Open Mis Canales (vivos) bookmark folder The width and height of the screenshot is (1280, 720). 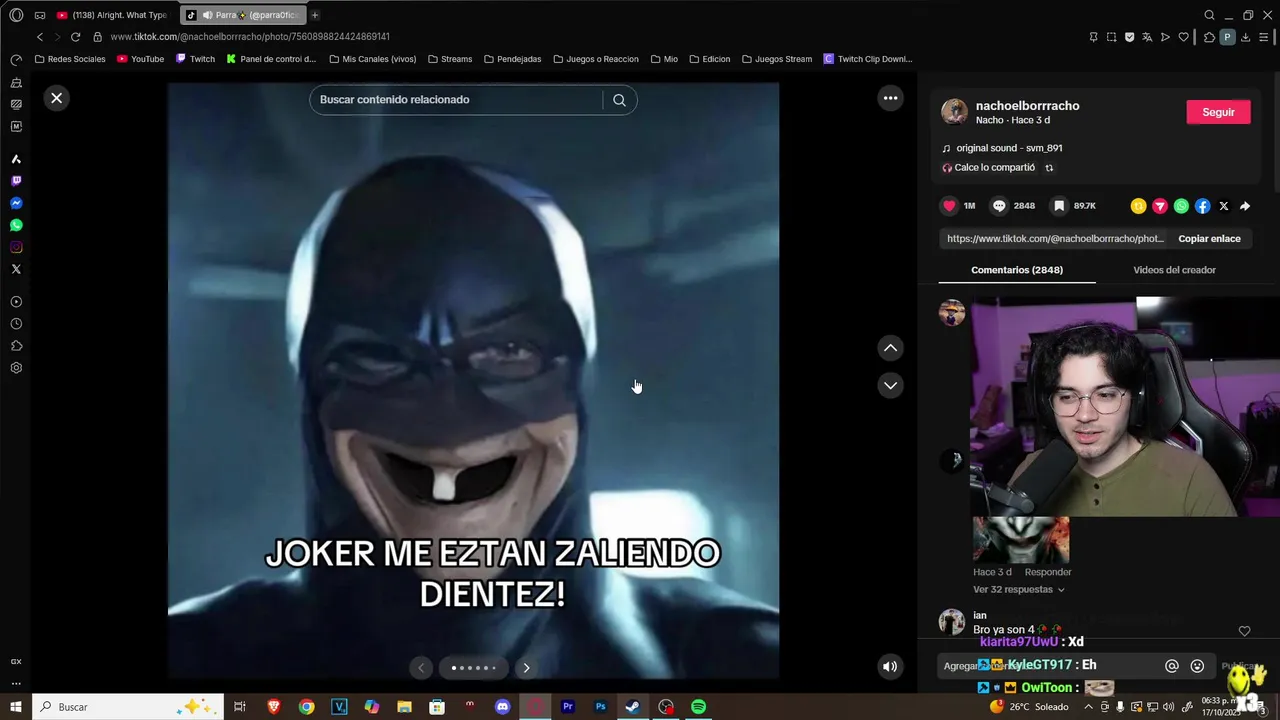coord(372,59)
